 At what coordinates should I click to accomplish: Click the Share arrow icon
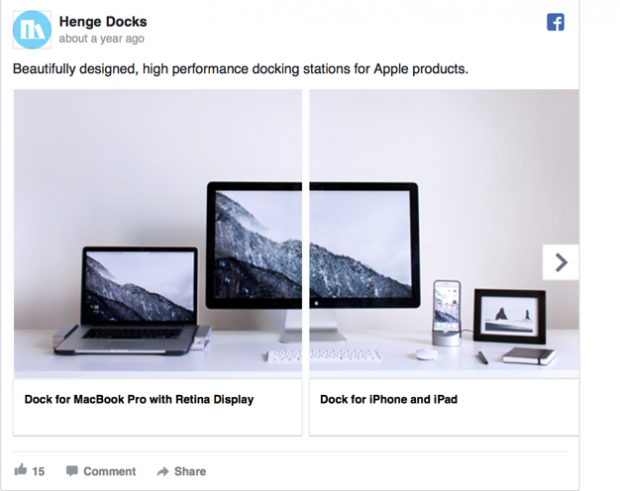(163, 471)
